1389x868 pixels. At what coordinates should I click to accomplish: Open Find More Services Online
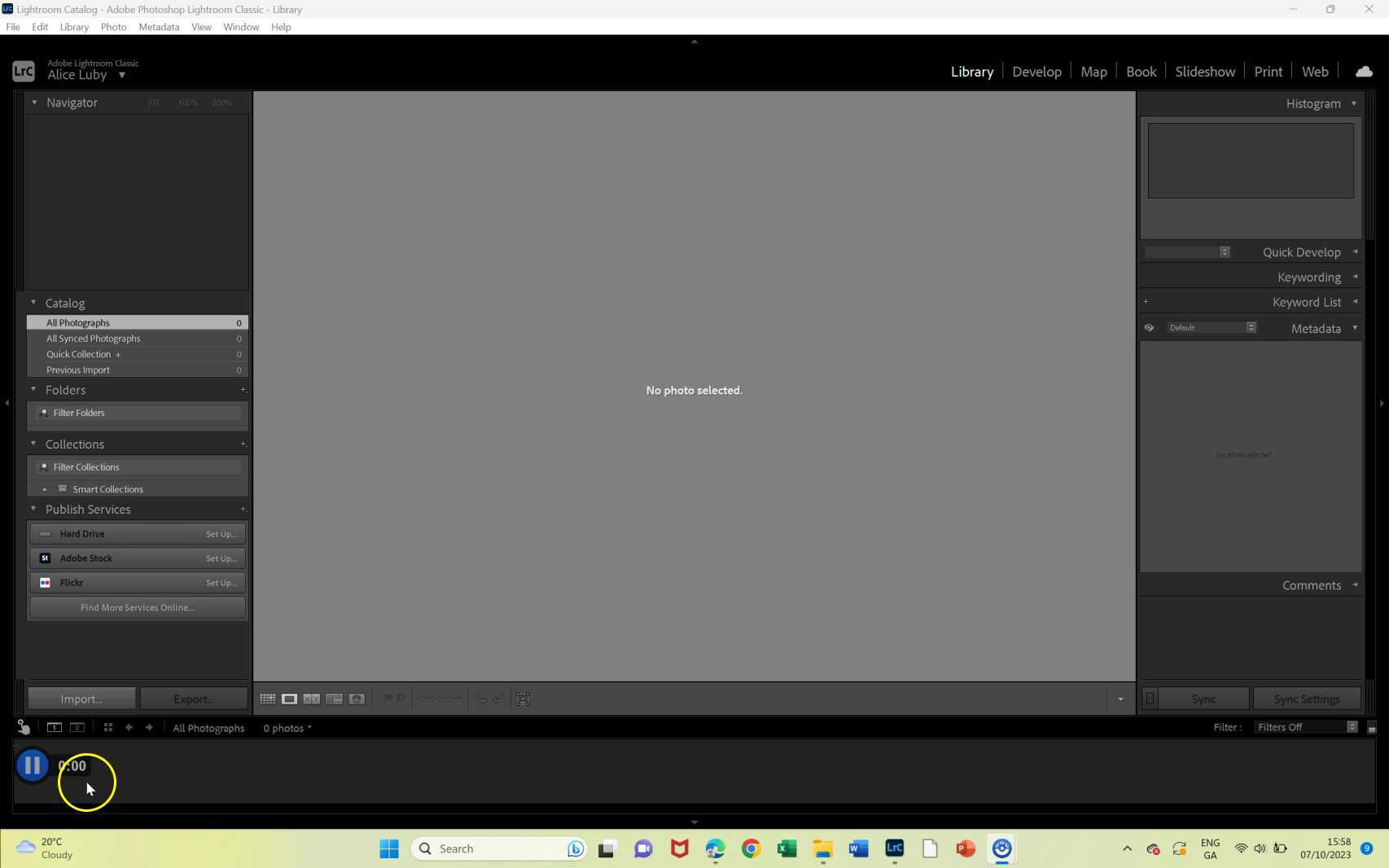[x=137, y=607]
